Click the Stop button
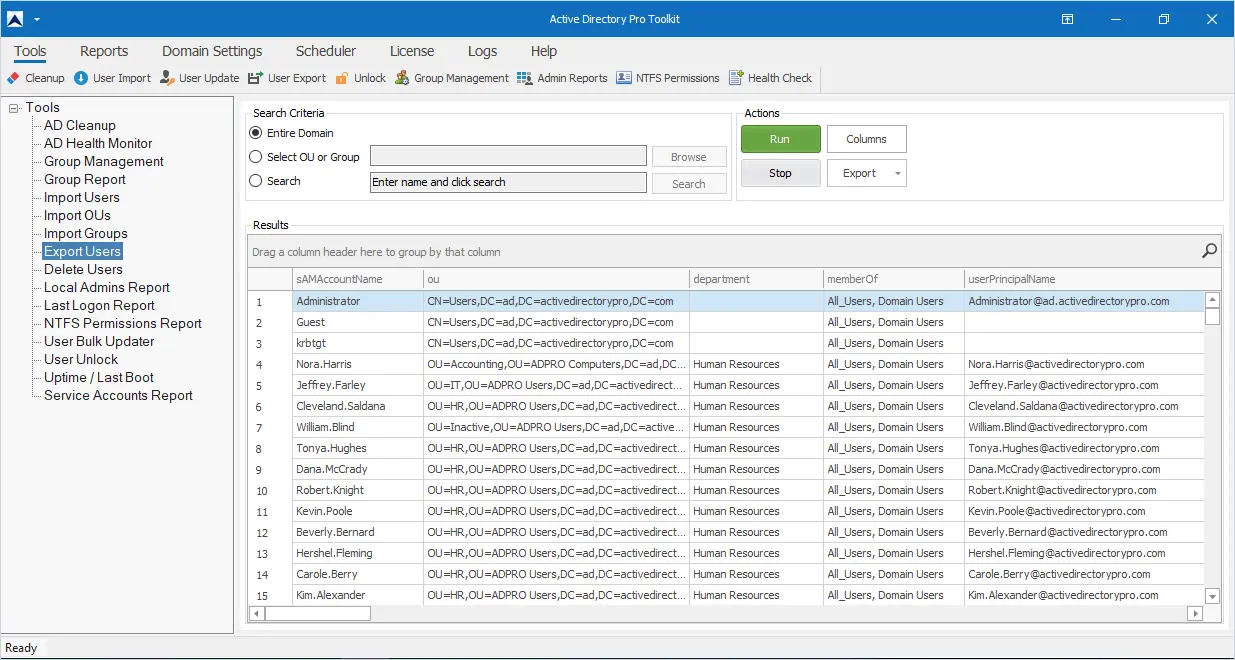Image resolution: width=1235 pixels, height=660 pixels. tap(780, 173)
